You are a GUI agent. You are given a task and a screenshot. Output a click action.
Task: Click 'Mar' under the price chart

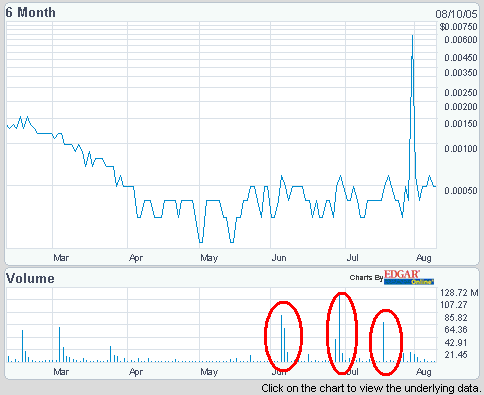(61, 258)
